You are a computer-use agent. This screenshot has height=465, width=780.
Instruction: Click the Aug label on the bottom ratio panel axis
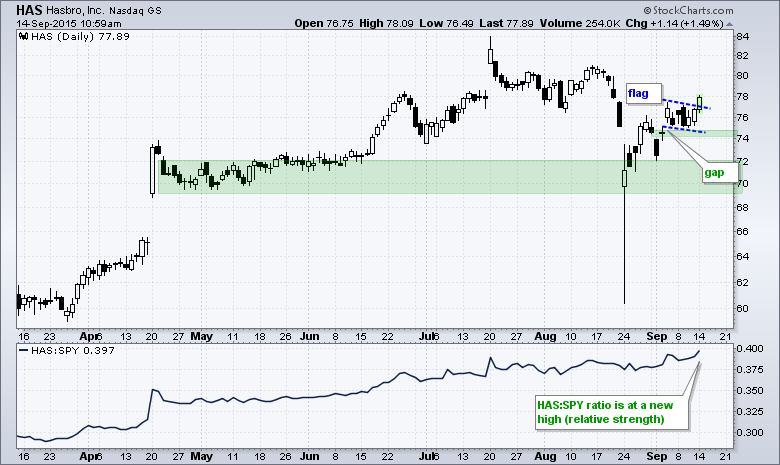click(x=545, y=456)
